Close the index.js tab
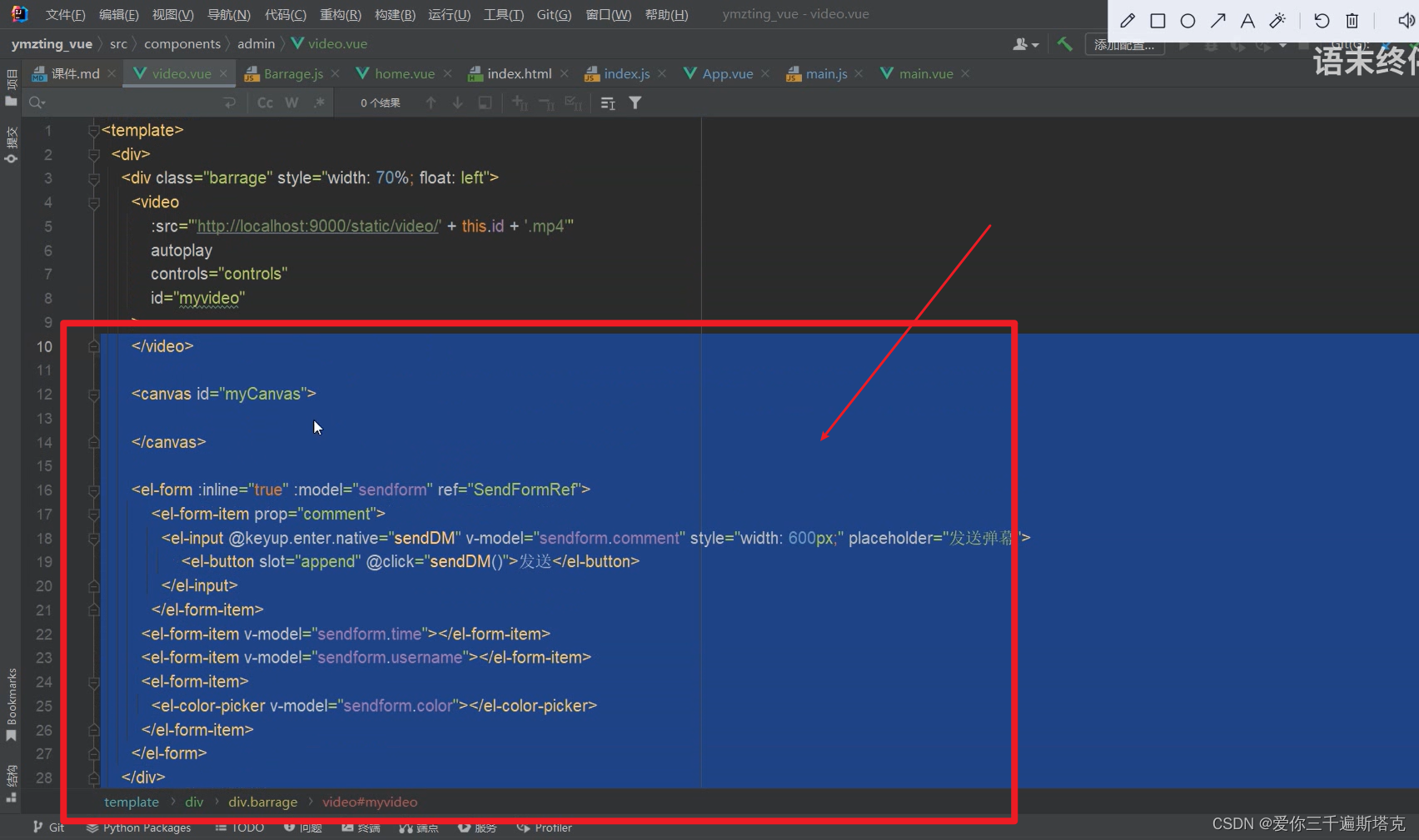 tap(662, 73)
